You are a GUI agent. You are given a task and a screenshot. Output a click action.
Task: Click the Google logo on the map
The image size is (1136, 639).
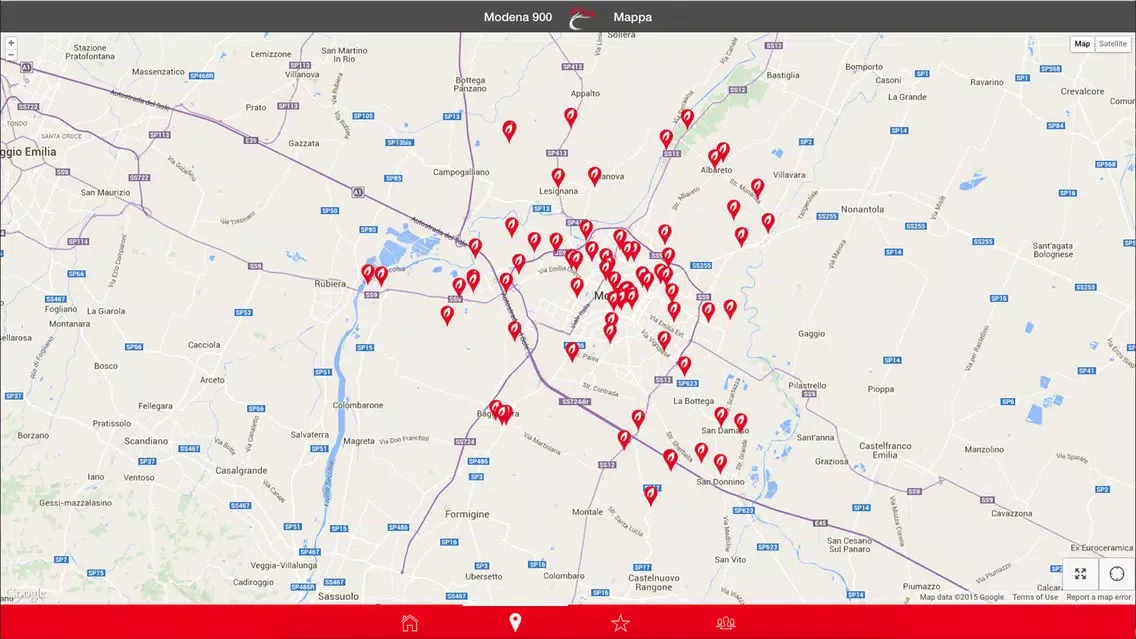pyautogui.click(x=25, y=593)
